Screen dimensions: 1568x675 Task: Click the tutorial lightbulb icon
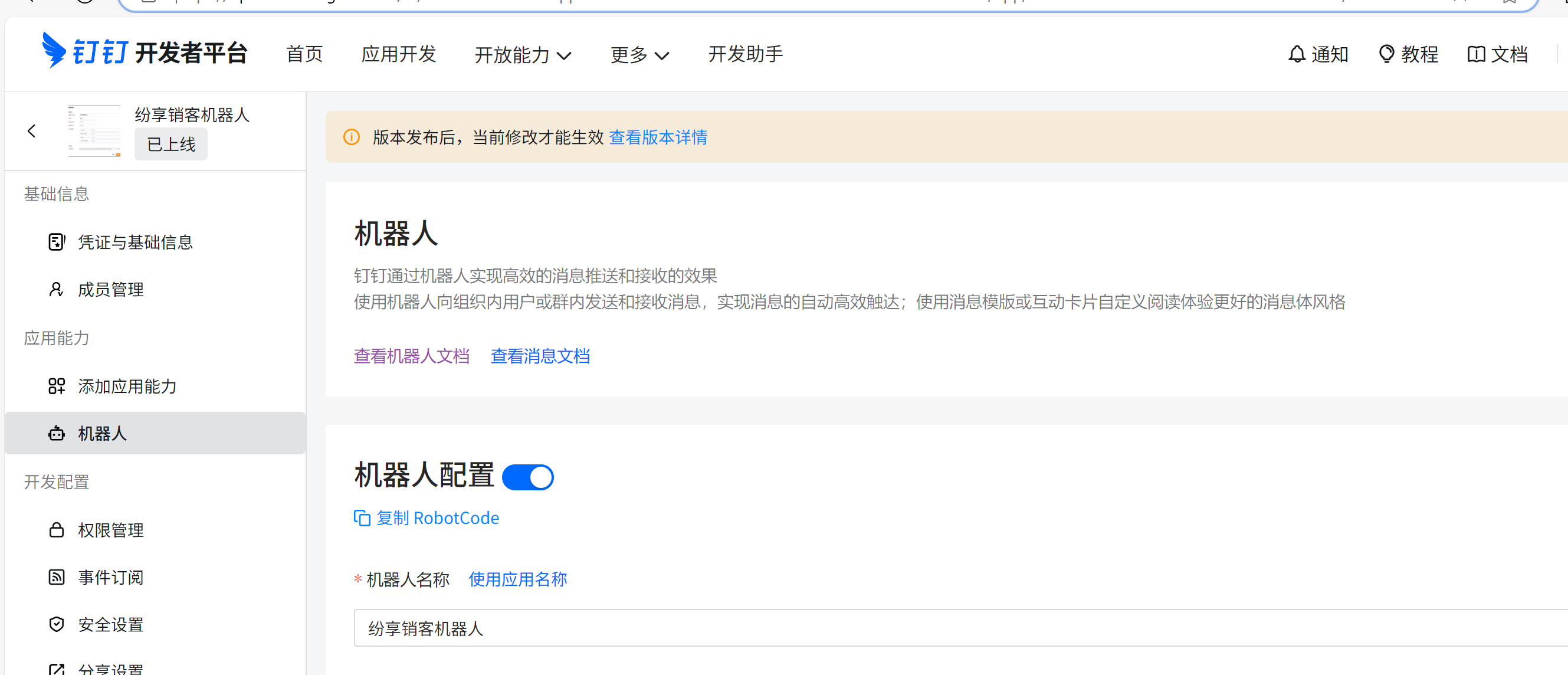pos(1386,54)
